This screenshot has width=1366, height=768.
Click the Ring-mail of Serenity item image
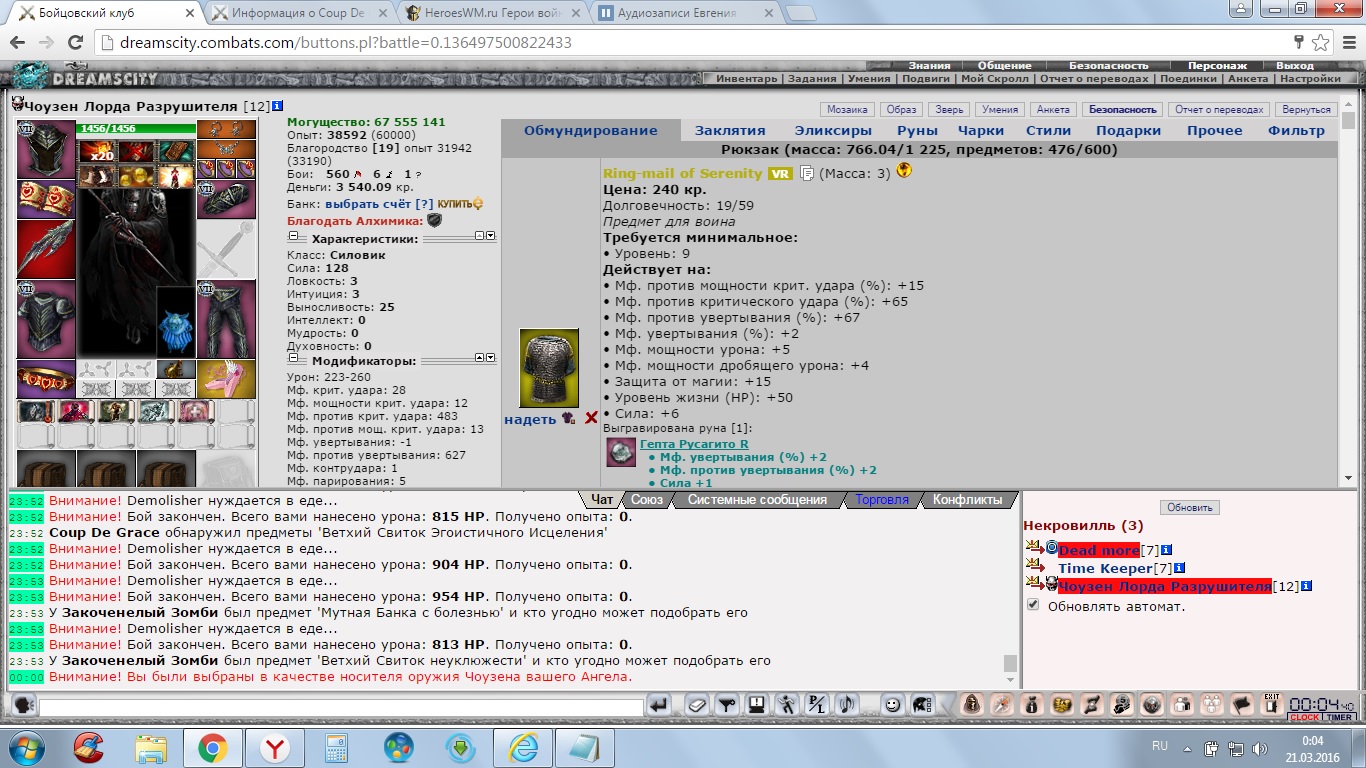point(549,368)
